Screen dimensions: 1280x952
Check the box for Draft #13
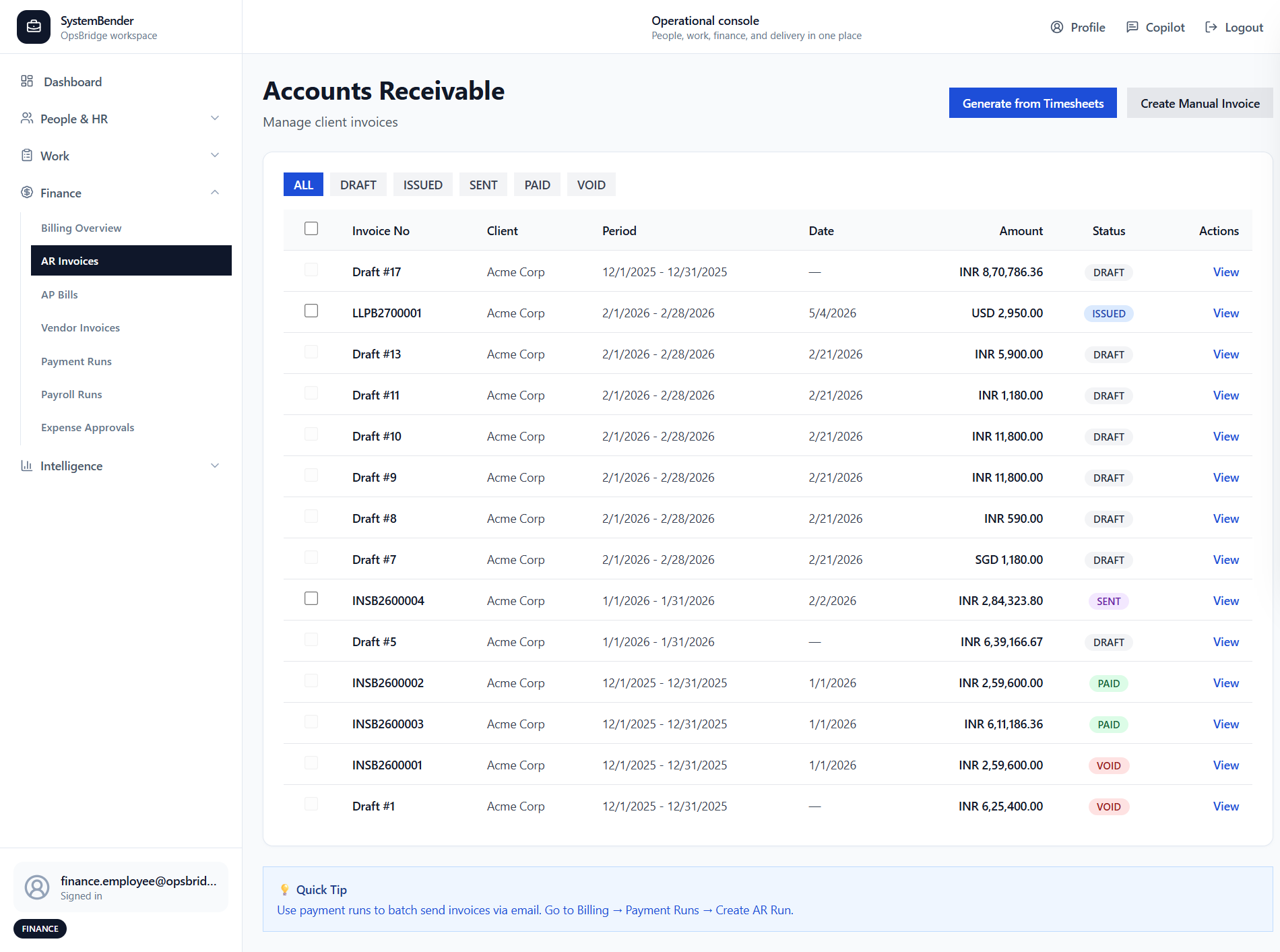click(311, 352)
